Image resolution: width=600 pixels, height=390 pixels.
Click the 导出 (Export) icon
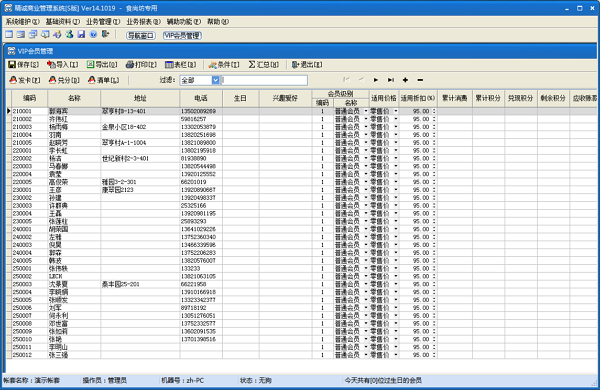(90, 65)
